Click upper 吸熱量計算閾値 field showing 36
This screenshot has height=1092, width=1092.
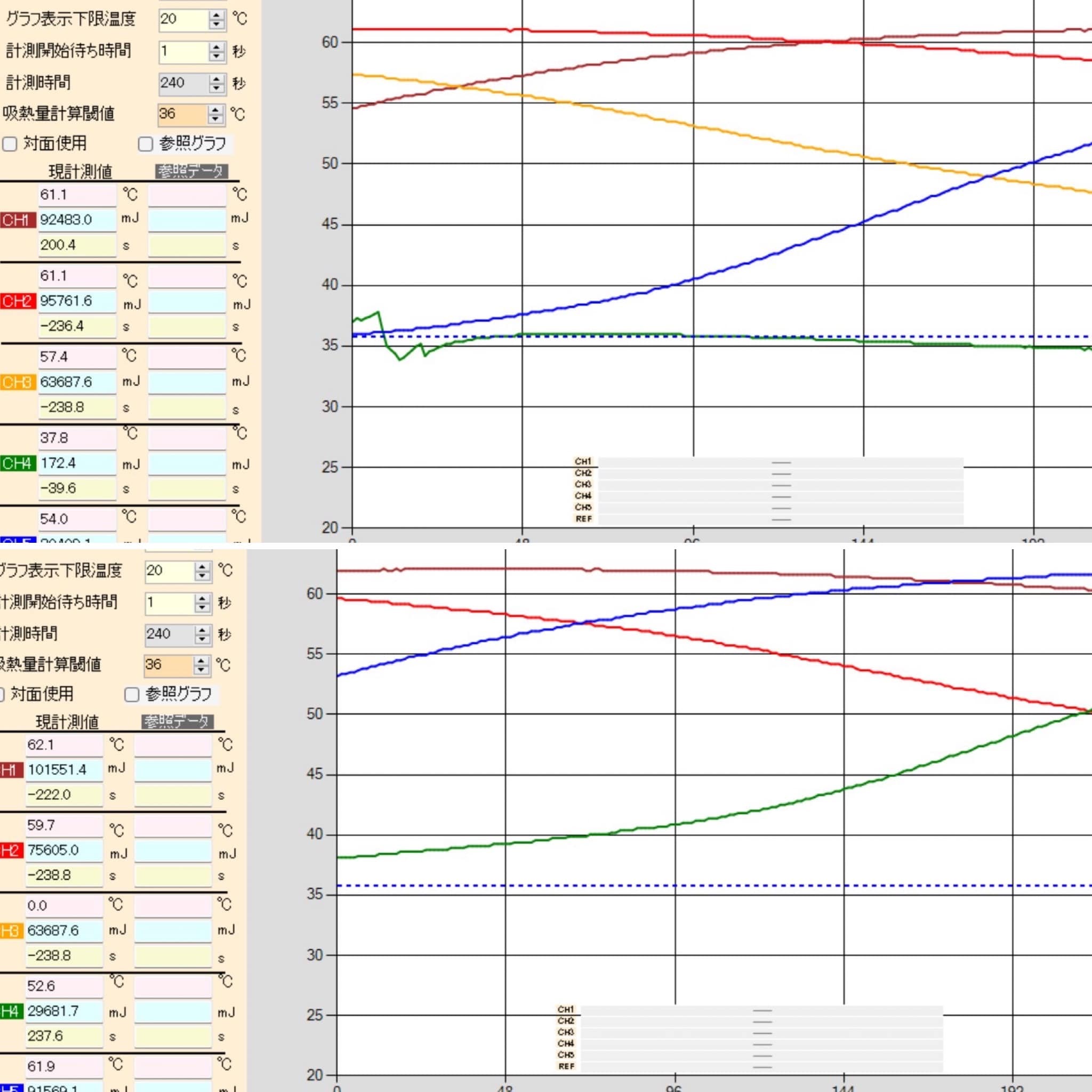coord(182,114)
